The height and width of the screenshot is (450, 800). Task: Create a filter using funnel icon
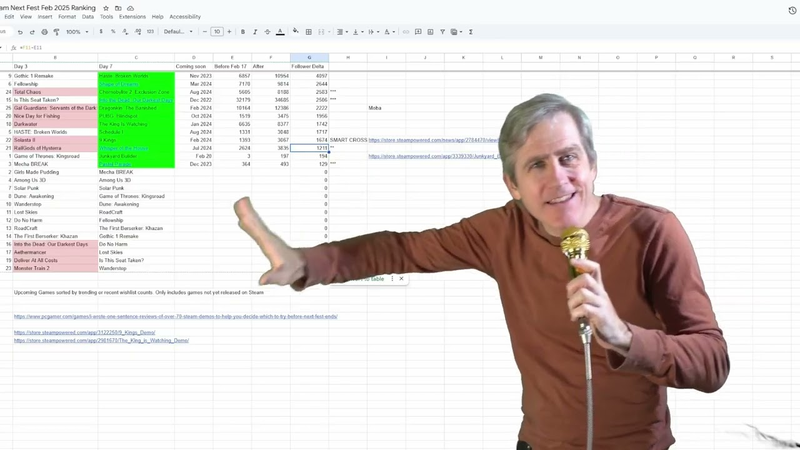(x=442, y=32)
